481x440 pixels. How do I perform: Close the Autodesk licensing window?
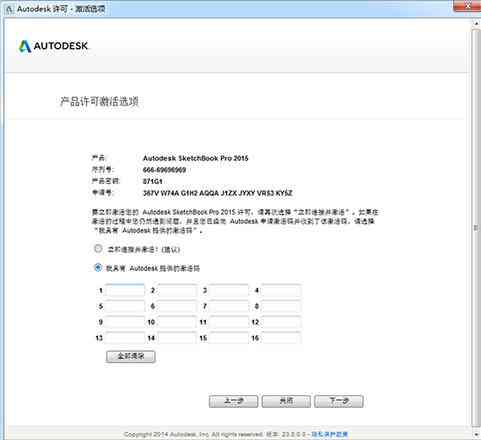coord(467,6)
